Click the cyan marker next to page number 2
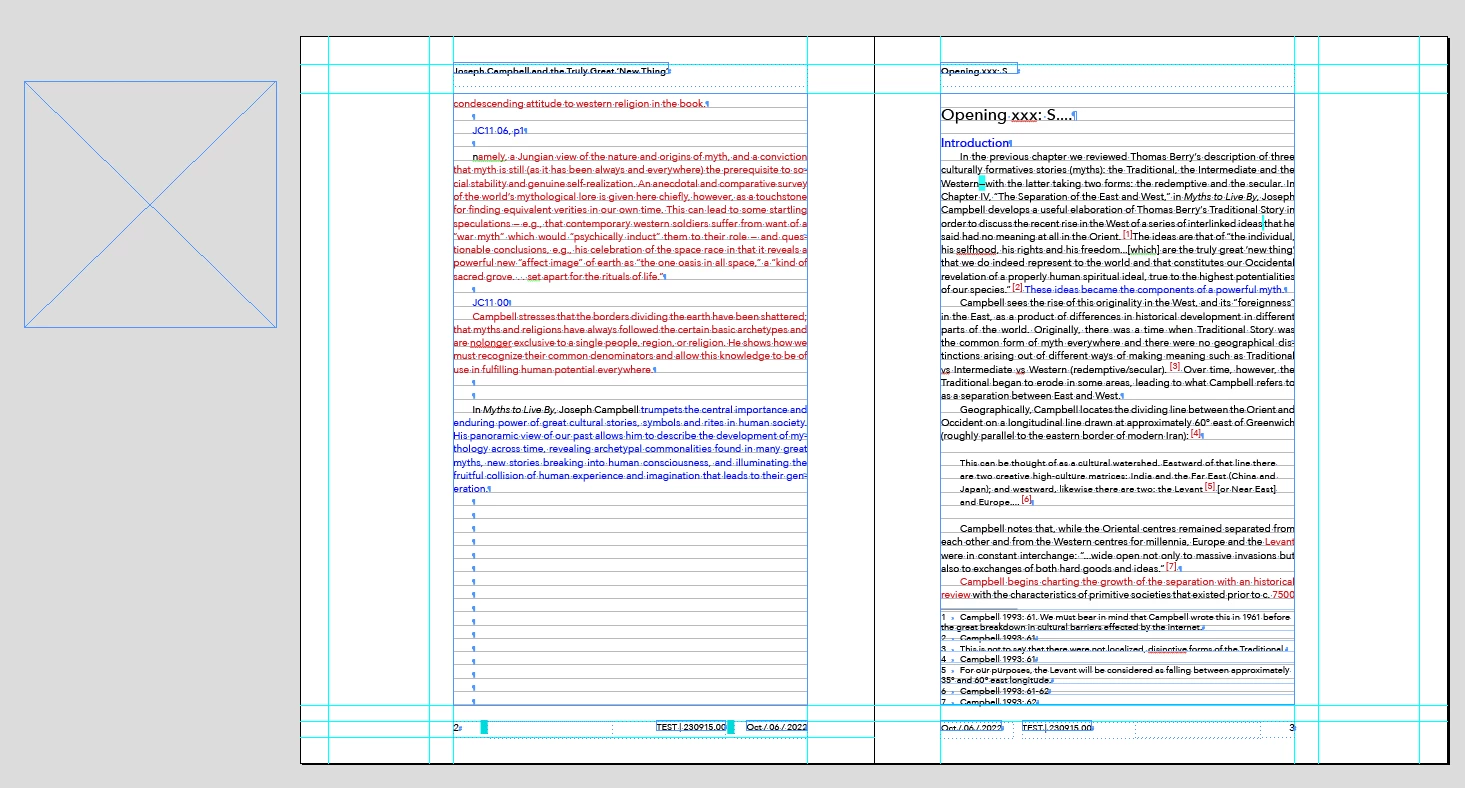The width and height of the screenshot is (1465, 788). click(x=484, y=727)
